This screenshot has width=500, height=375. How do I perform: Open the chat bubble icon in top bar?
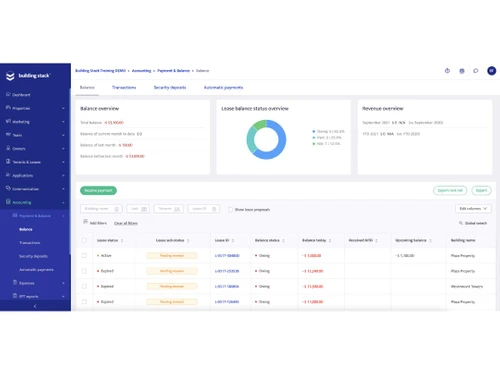(x=476, y=71)
